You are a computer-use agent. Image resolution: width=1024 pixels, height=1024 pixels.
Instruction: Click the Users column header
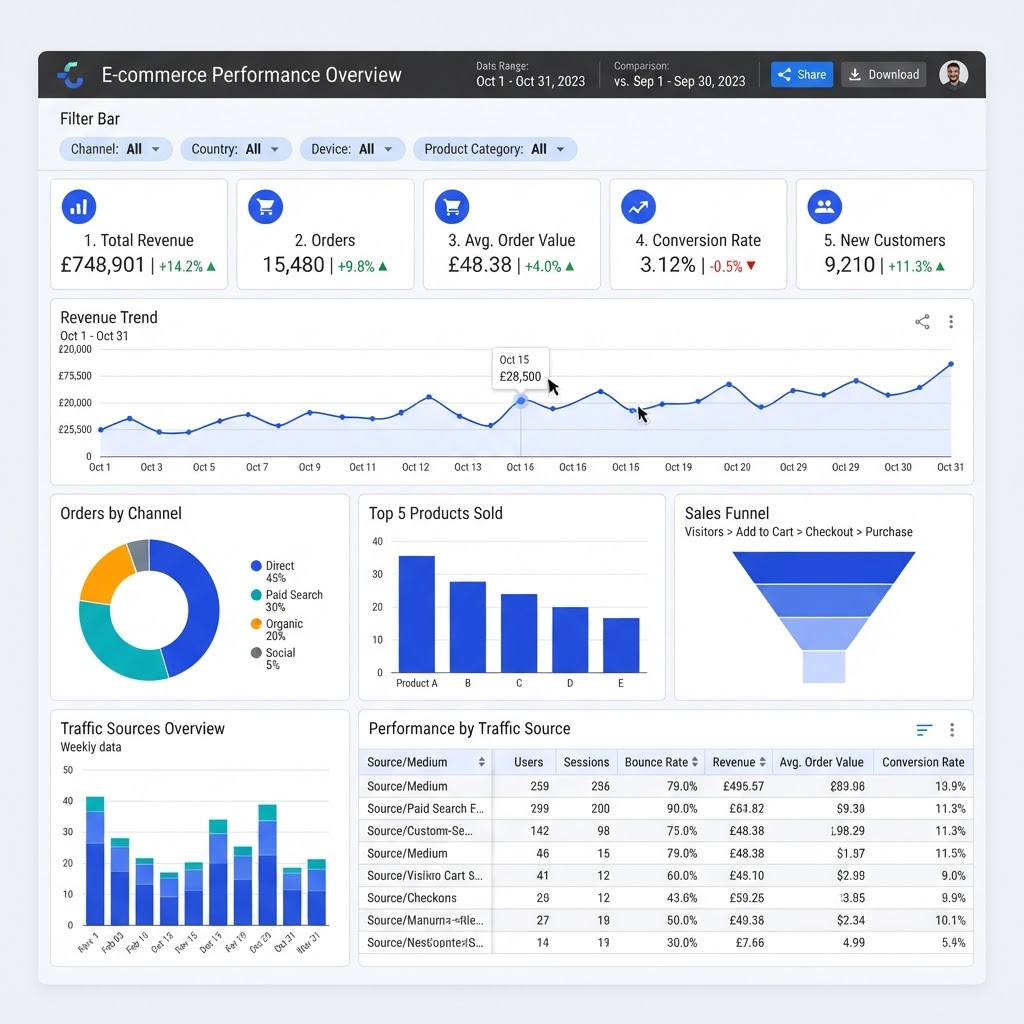coord(528,762)
